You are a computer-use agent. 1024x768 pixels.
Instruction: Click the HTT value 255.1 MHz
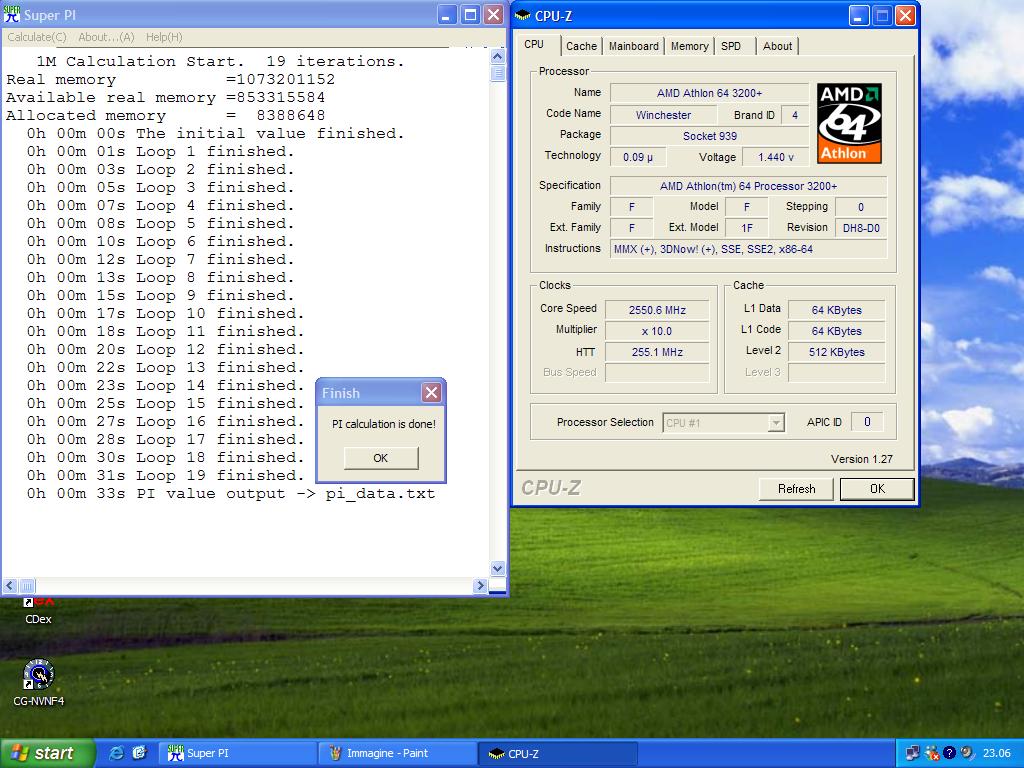pos(657,352)
